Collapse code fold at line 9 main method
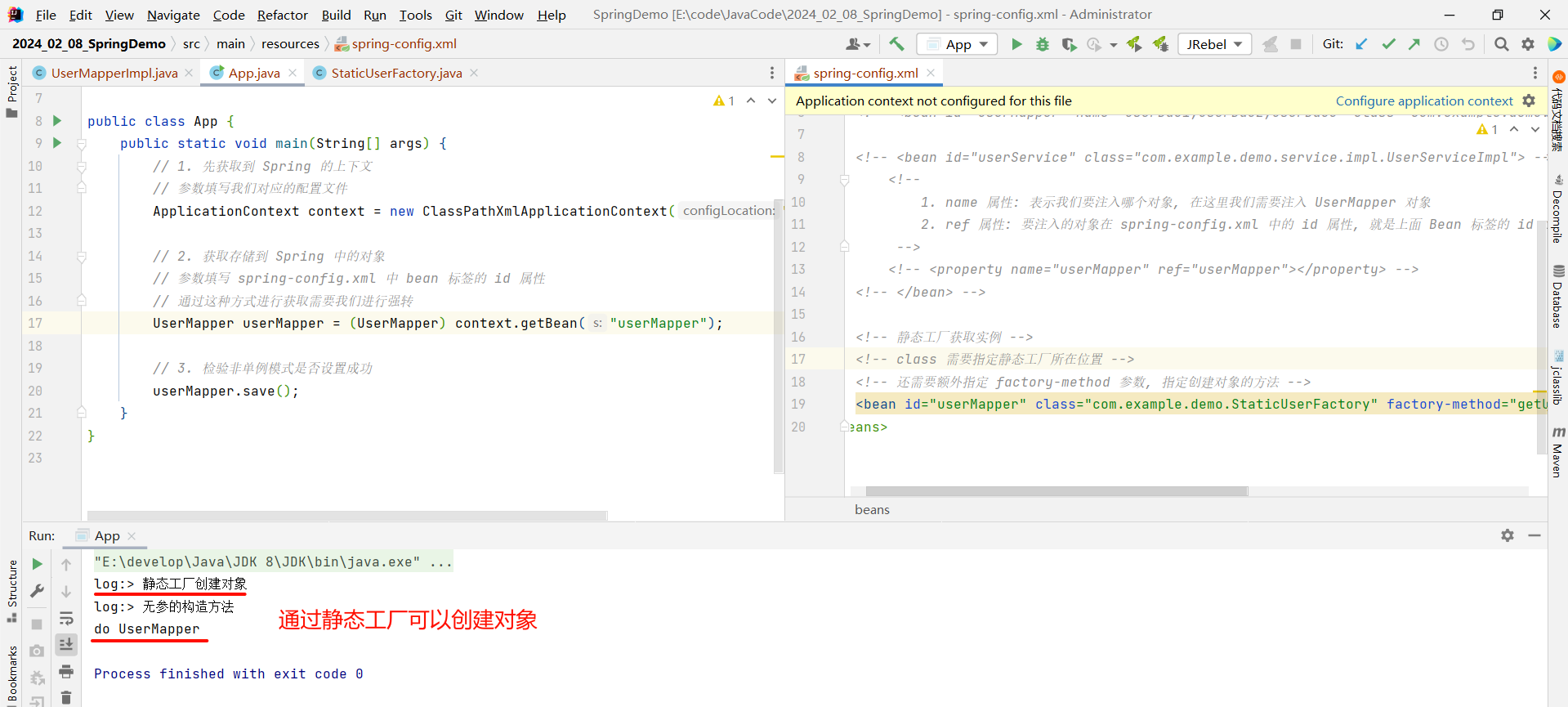Screen dimensions: 1568x707 pos(82,143)
